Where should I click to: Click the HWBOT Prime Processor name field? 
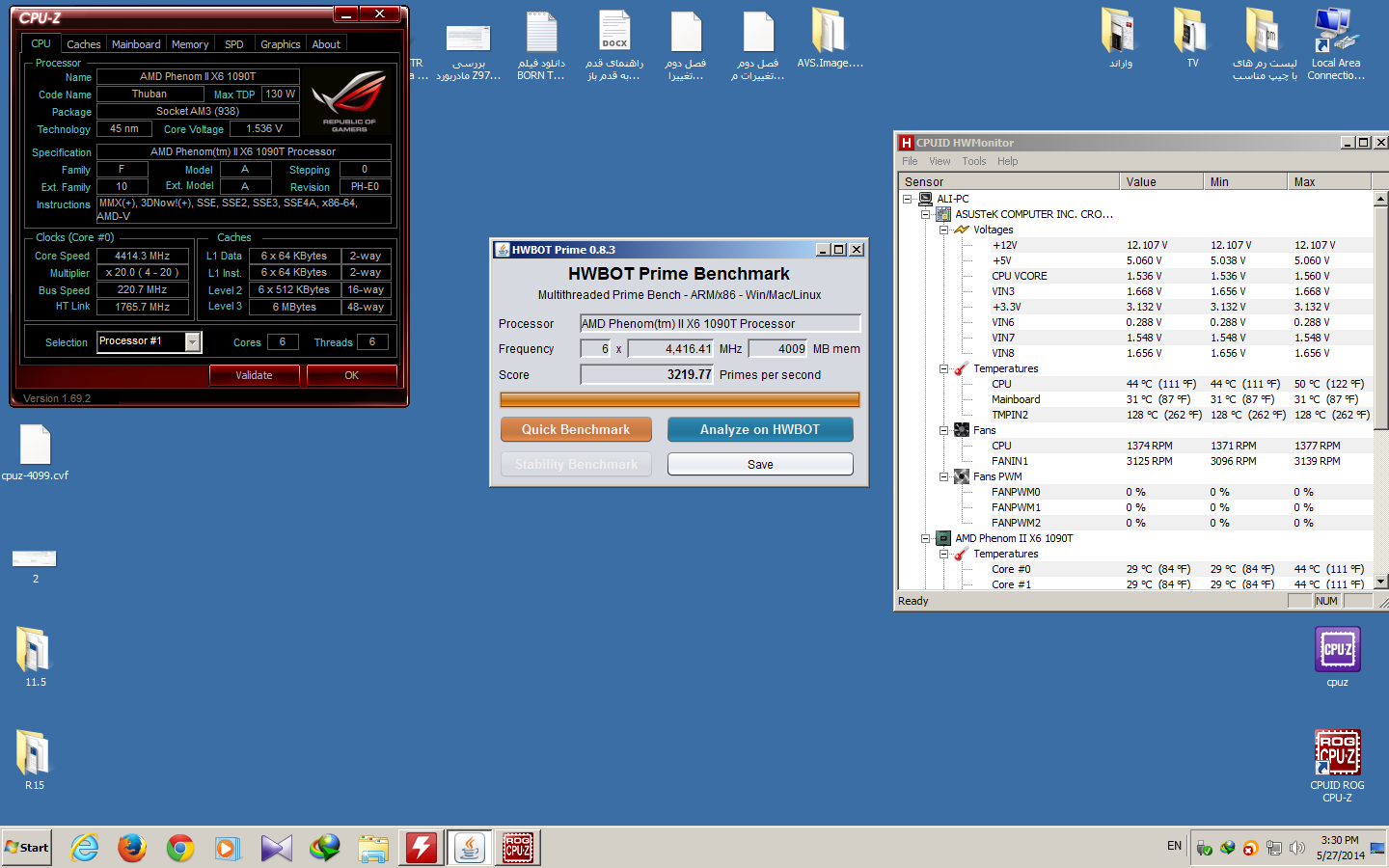point(720,323)
